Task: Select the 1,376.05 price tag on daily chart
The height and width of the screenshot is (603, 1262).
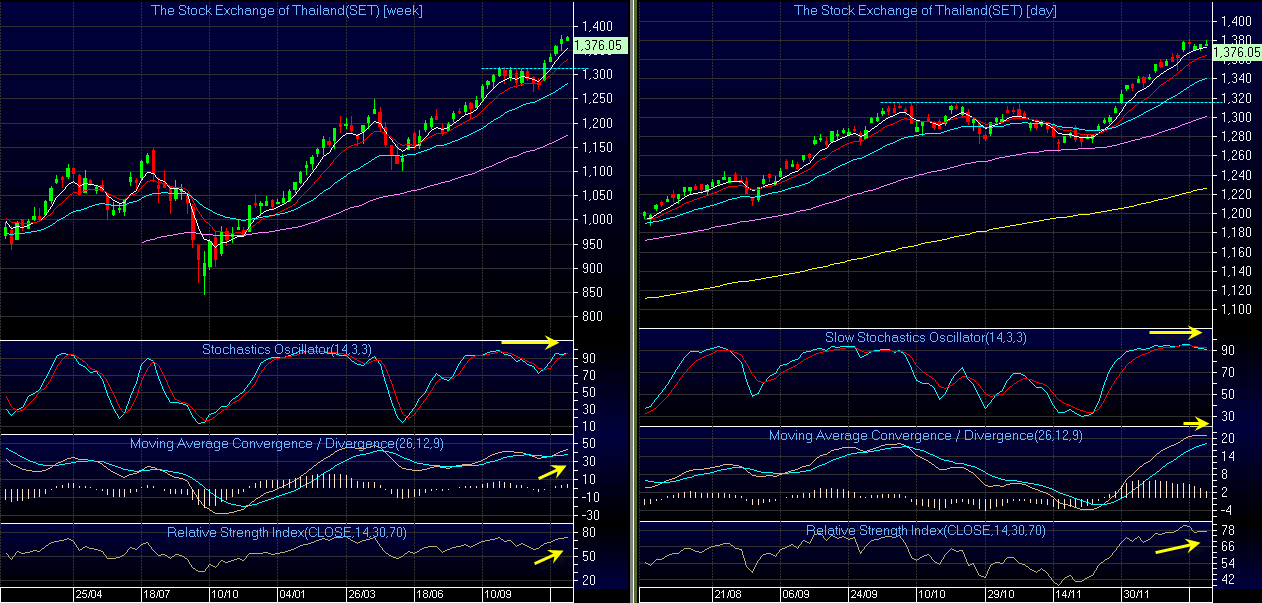Action: (x=1238, y=51)
